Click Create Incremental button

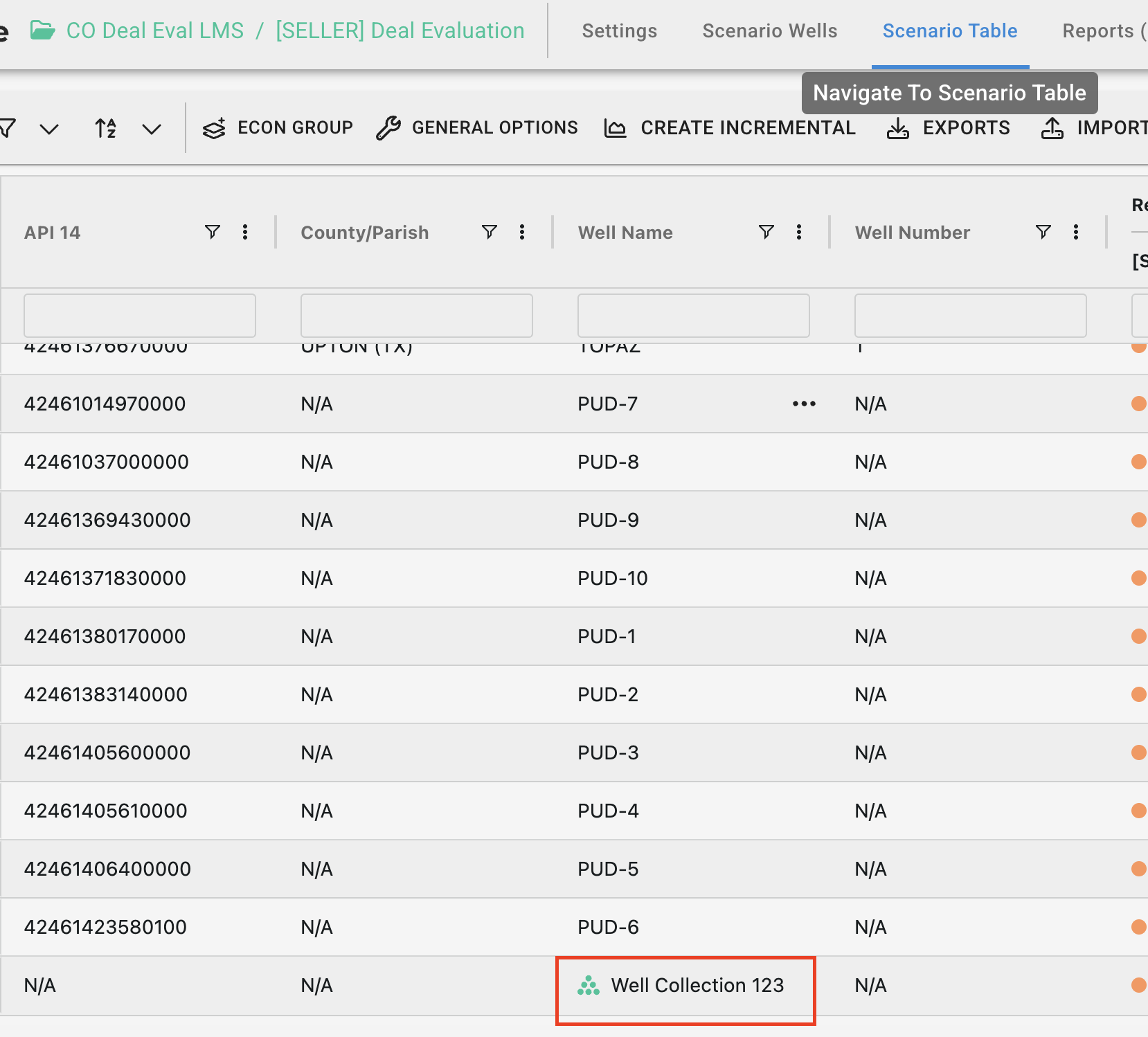(730, 128)
